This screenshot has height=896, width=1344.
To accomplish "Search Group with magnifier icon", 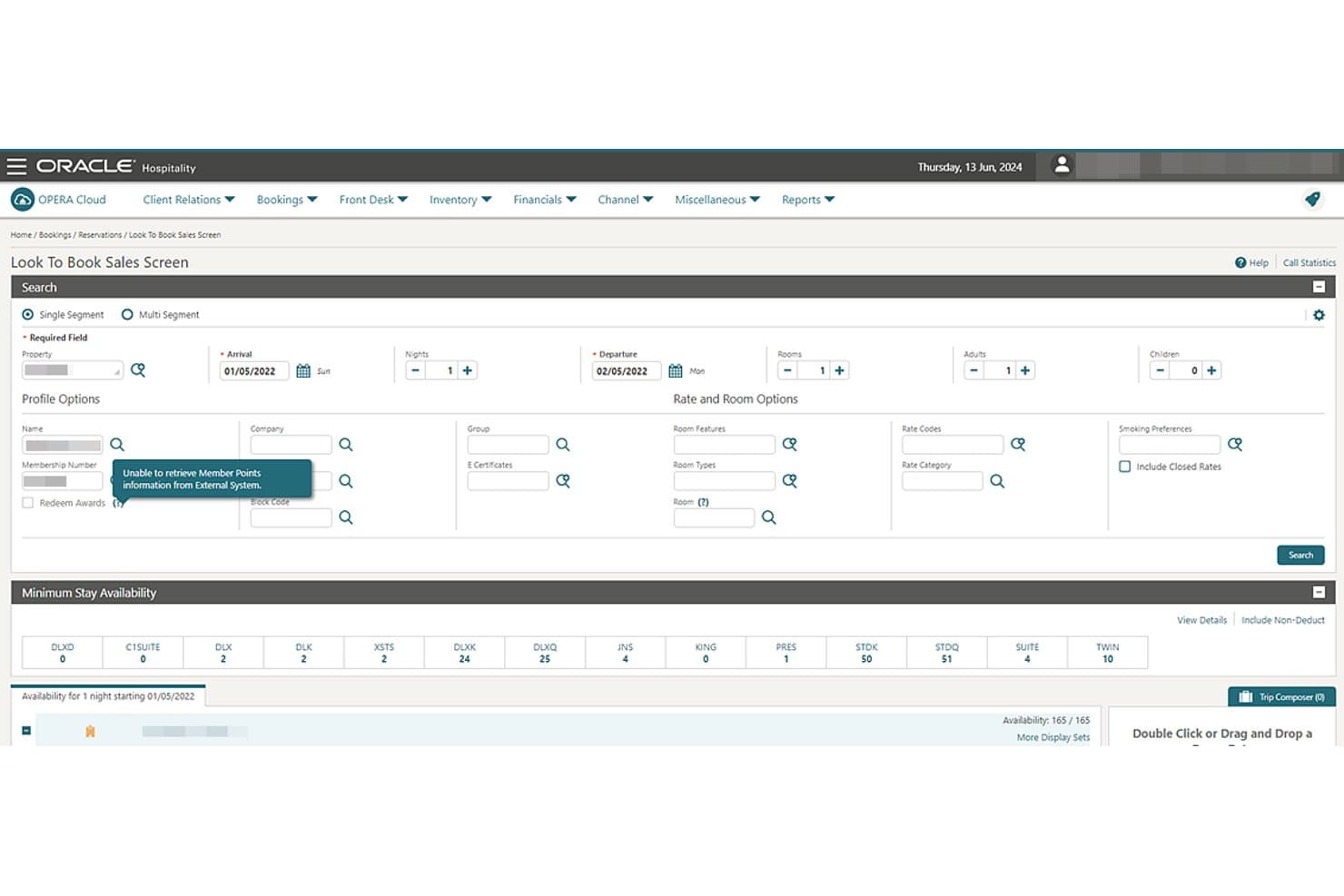I will point(563,445).
